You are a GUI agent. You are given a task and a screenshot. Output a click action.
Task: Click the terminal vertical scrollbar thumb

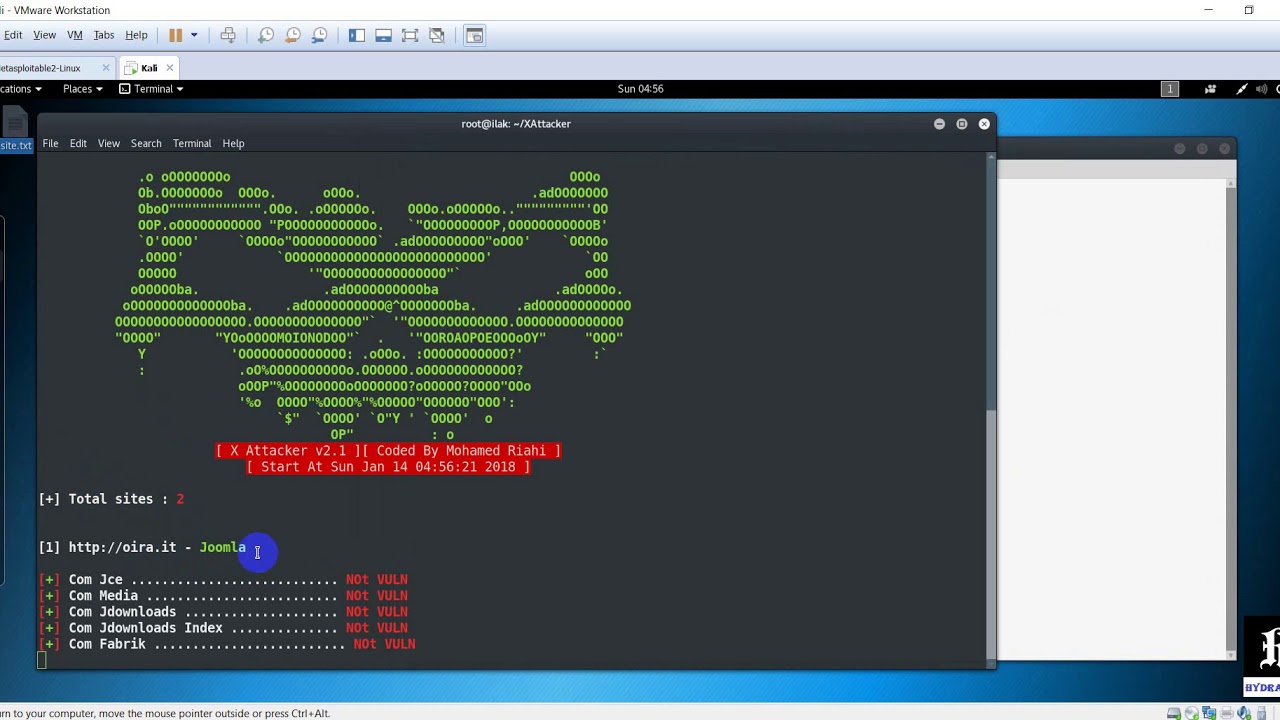pos(991,536)
